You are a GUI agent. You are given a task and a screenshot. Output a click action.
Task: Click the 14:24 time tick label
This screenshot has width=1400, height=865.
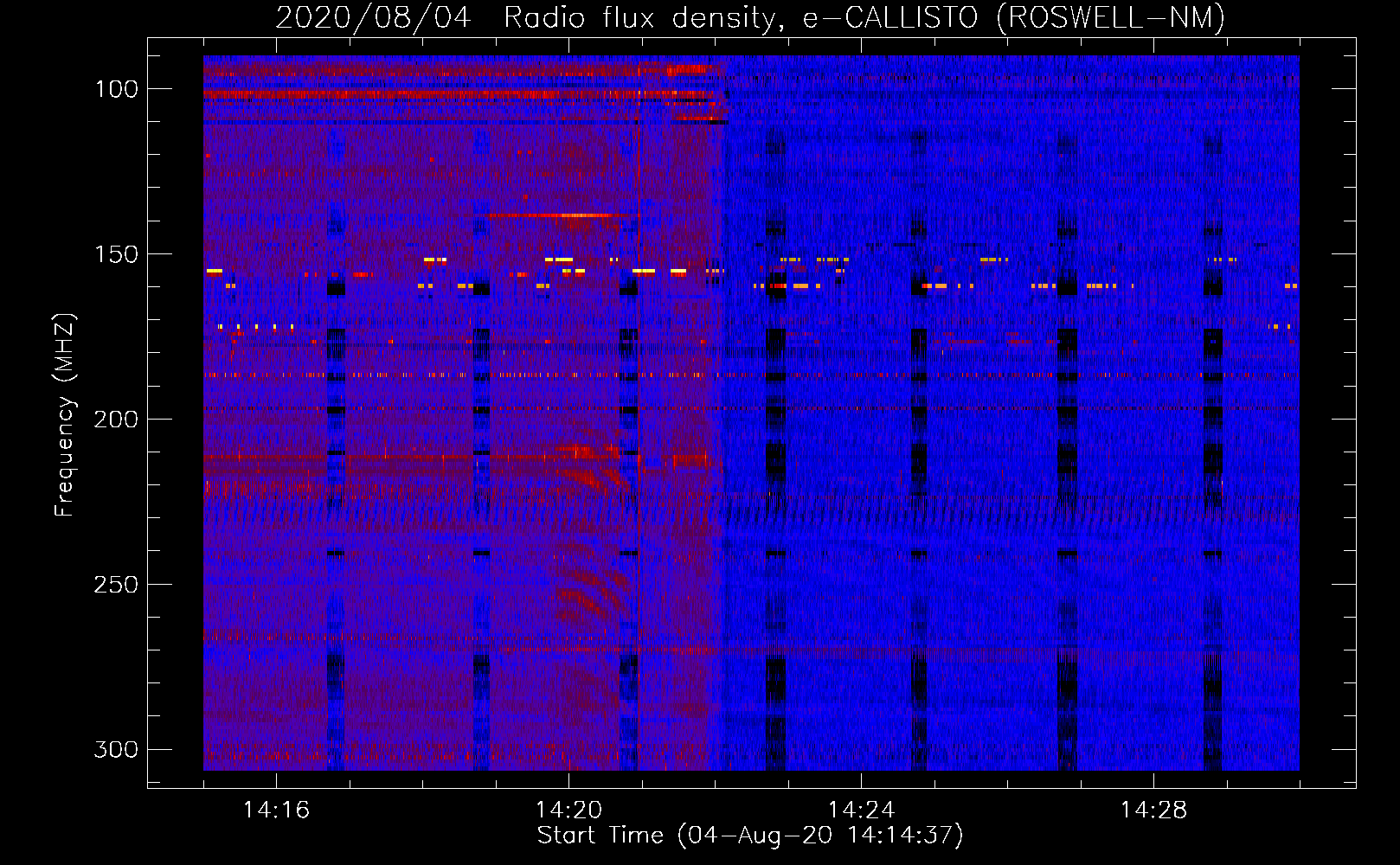pyautogui.click(x=861, y=810)
